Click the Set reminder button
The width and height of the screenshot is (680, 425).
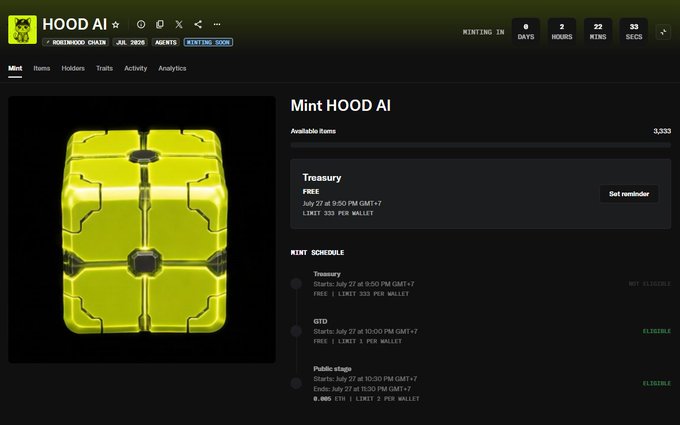click(629, 194)
